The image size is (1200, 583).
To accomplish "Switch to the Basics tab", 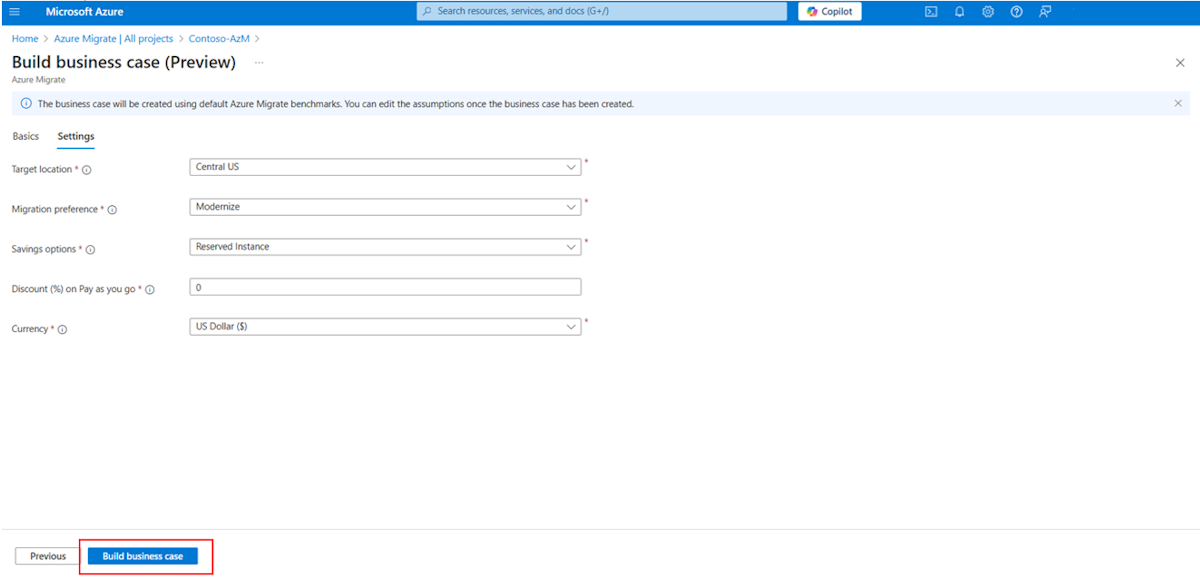I will 25,135.
